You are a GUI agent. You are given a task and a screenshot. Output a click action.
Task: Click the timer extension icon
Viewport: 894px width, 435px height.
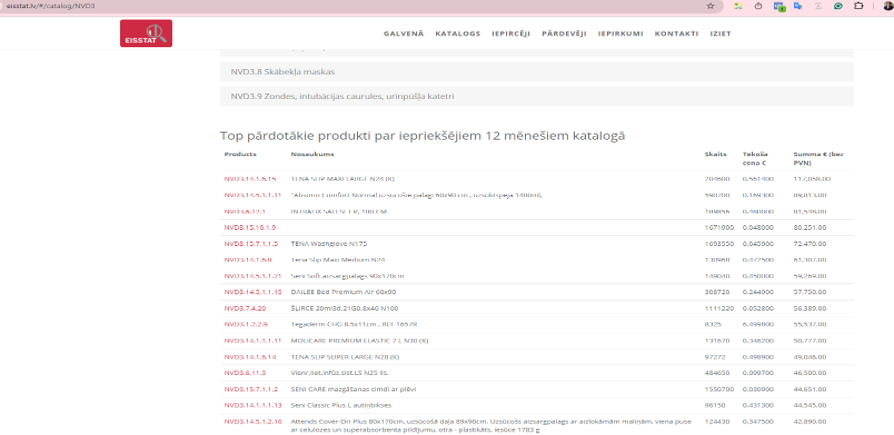758,6
